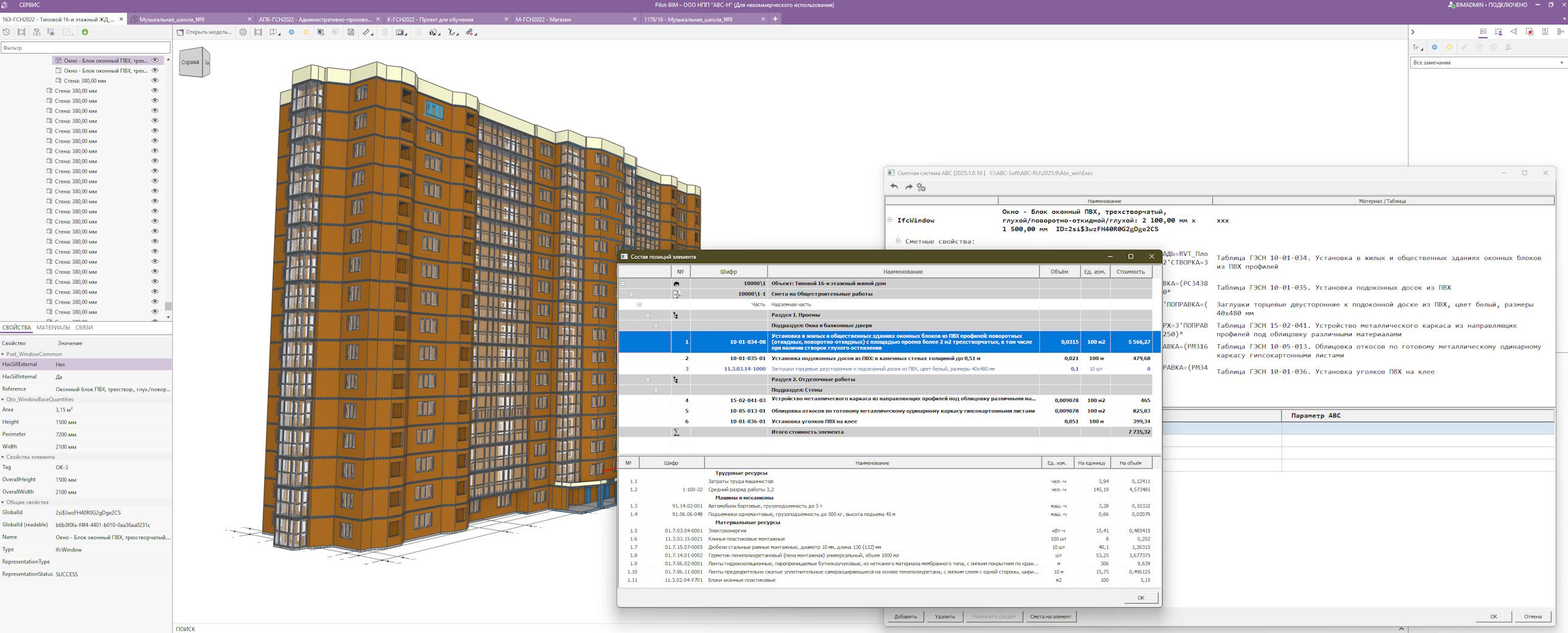Click the green download arrow icon
This screenshot has width=1568, height=633.
point(85,32)
